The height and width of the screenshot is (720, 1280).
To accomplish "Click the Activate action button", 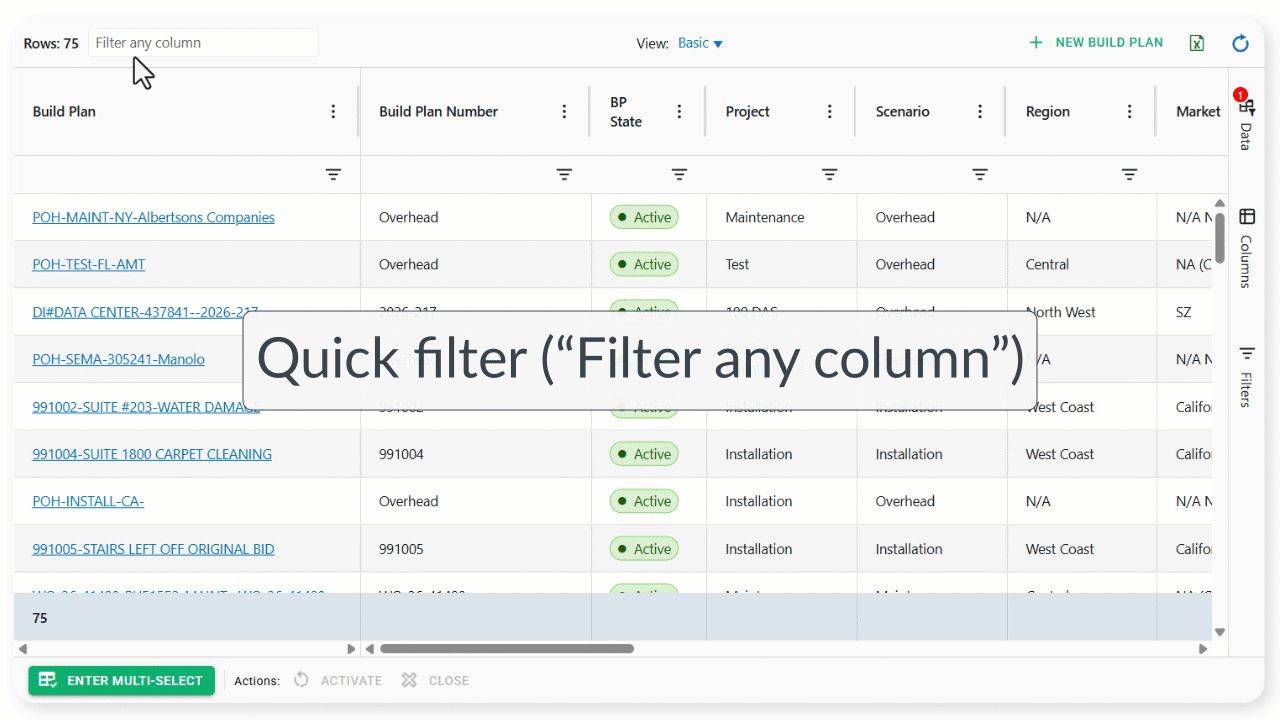I will coord(338,680).
